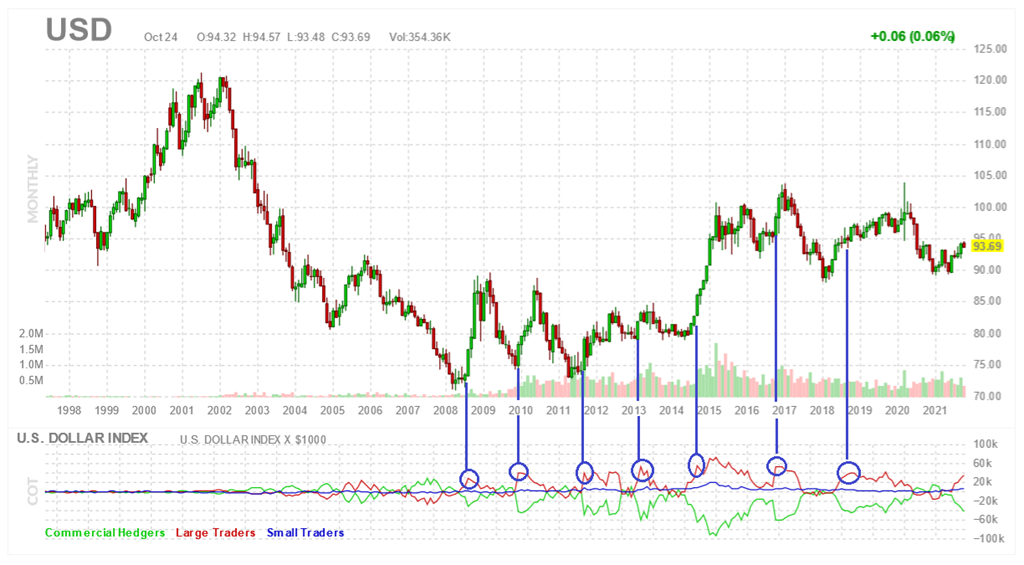
Task: Click the Oct 24 date label
Action: (160, 37)
